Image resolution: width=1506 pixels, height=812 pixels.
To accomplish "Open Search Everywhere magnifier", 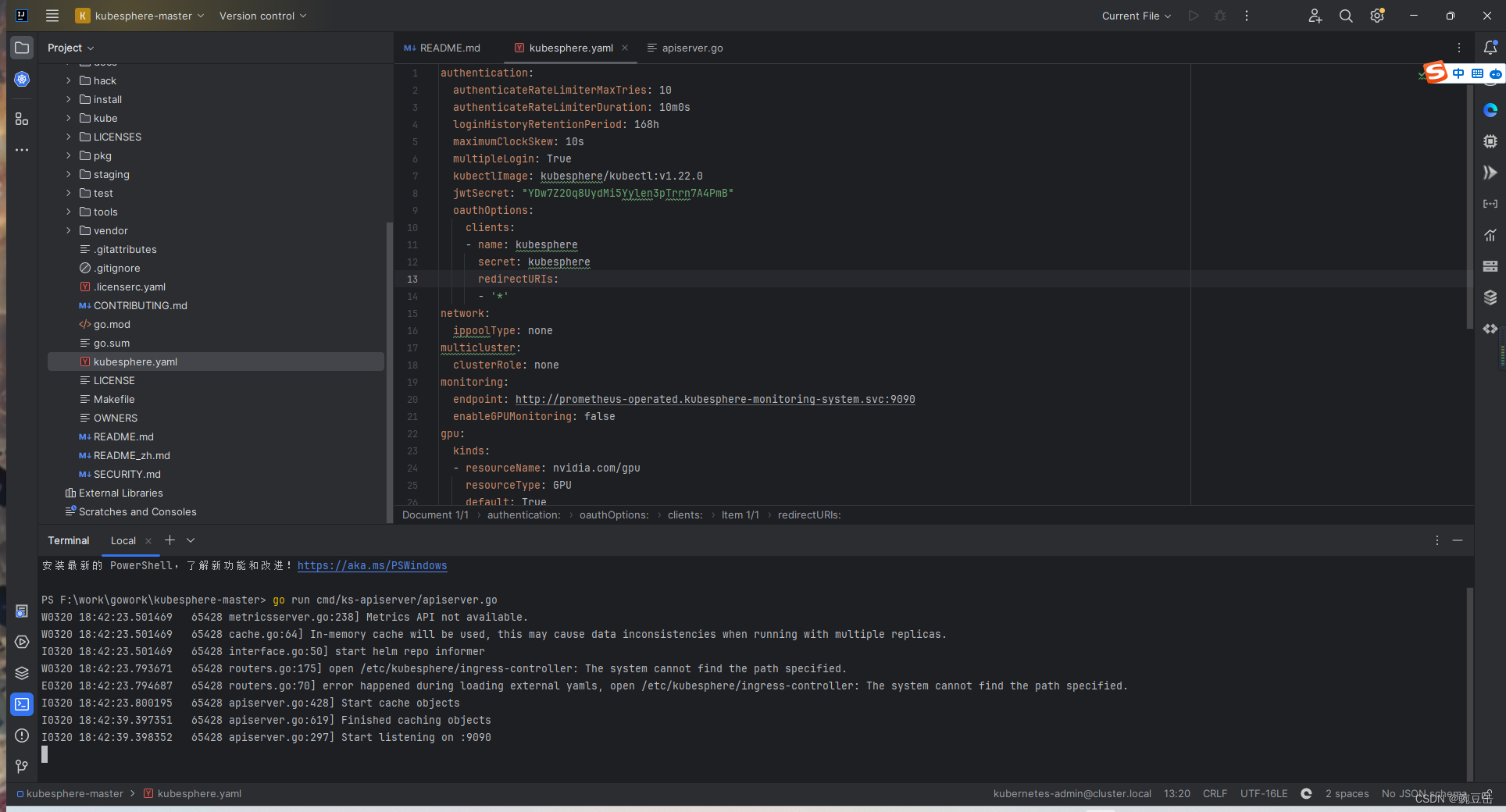I will pos(1346,16).
